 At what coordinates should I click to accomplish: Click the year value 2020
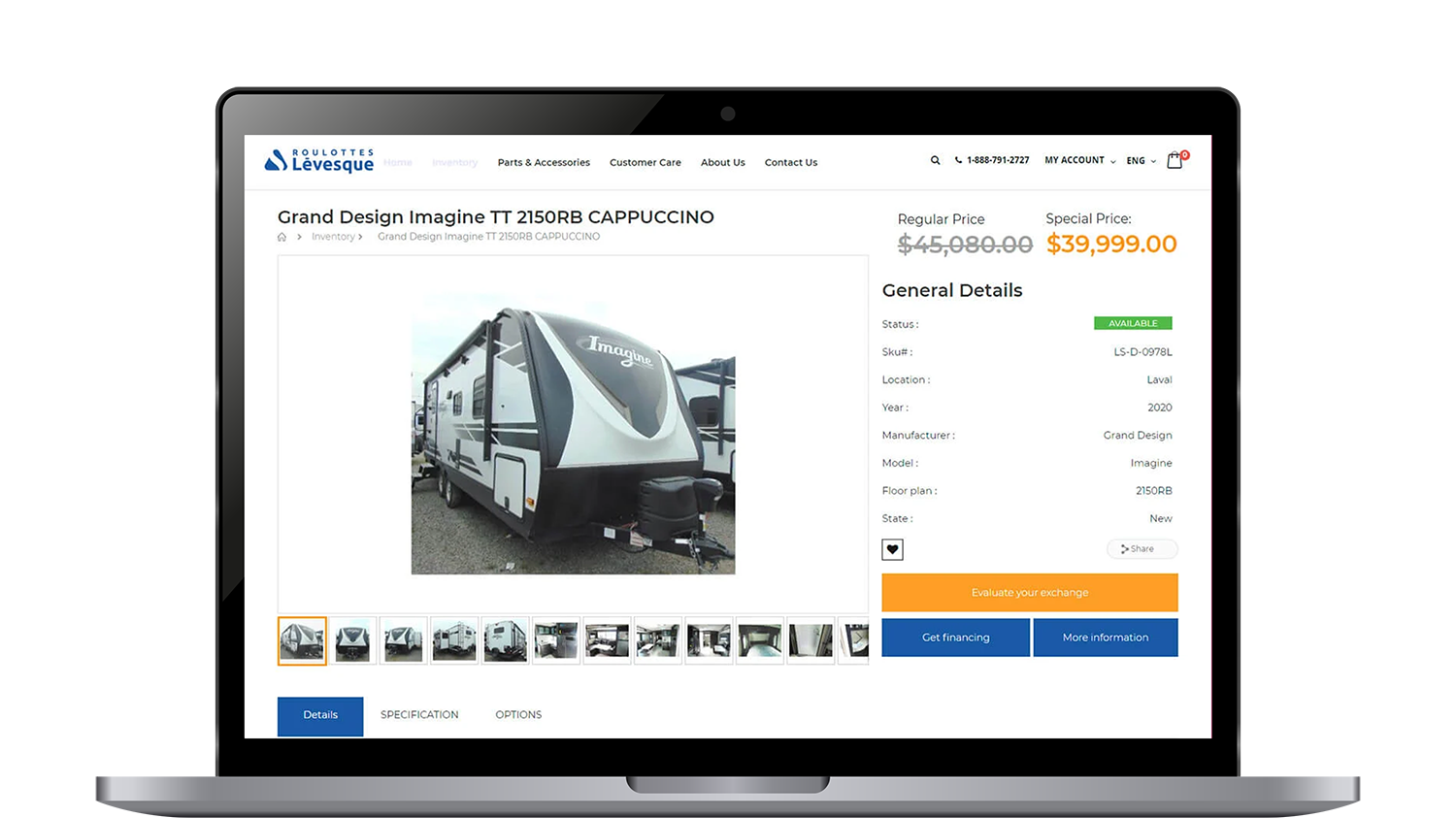1160,408
